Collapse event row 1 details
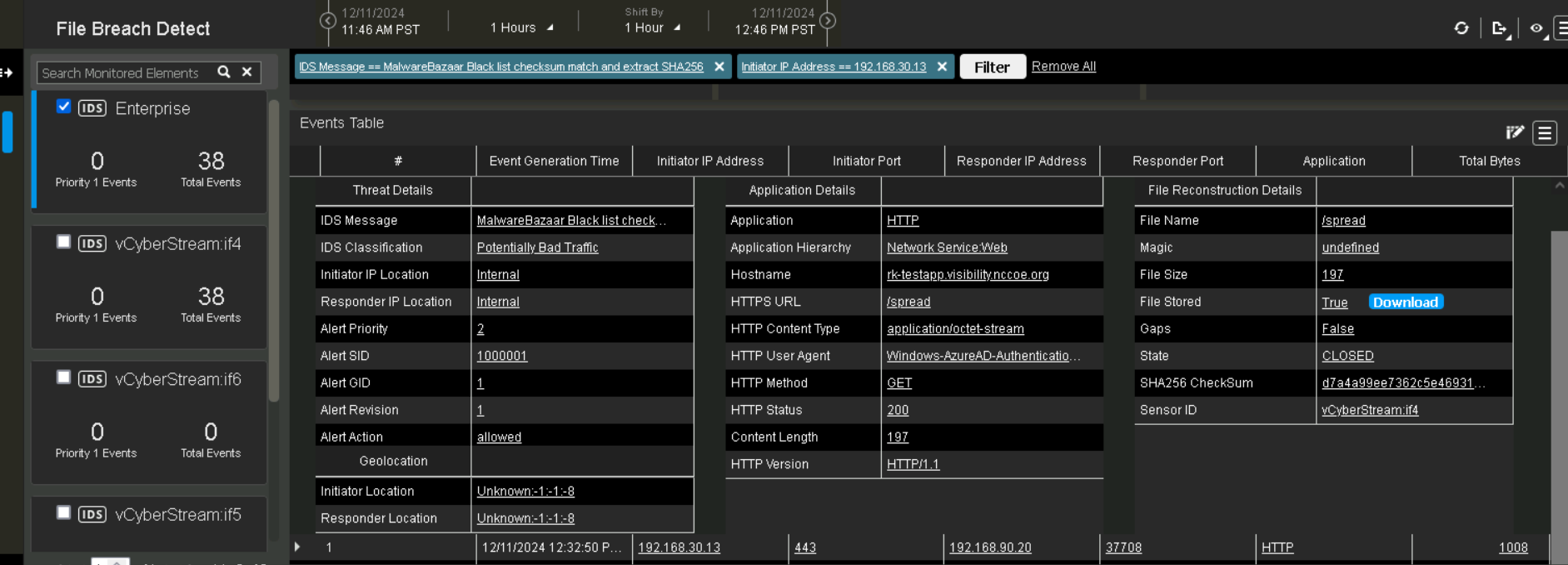Screen dimensions: 1568x565 pos(297,547)
